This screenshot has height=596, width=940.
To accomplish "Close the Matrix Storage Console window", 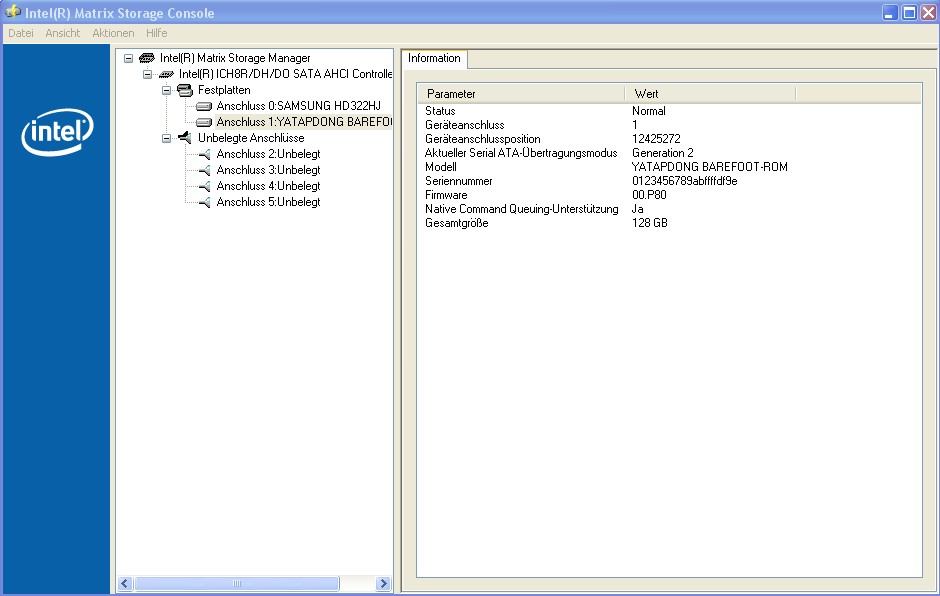I will pos(928,13).
